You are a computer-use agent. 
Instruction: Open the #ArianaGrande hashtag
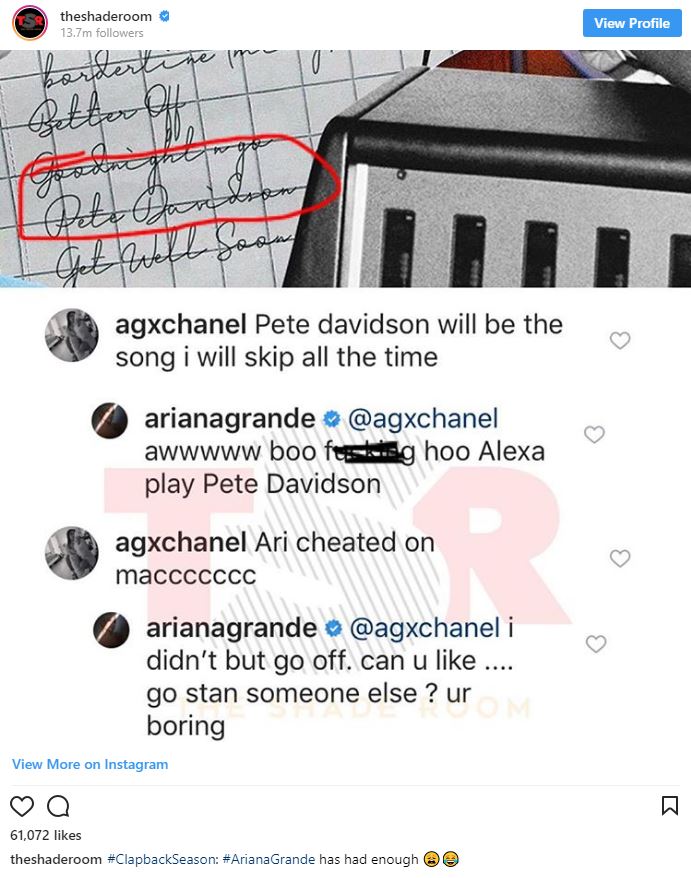tap(269, 859)
